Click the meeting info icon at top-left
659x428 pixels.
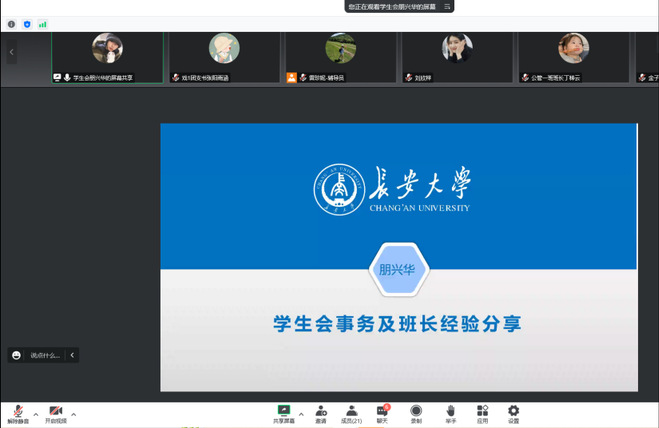[x=12, y=23]
